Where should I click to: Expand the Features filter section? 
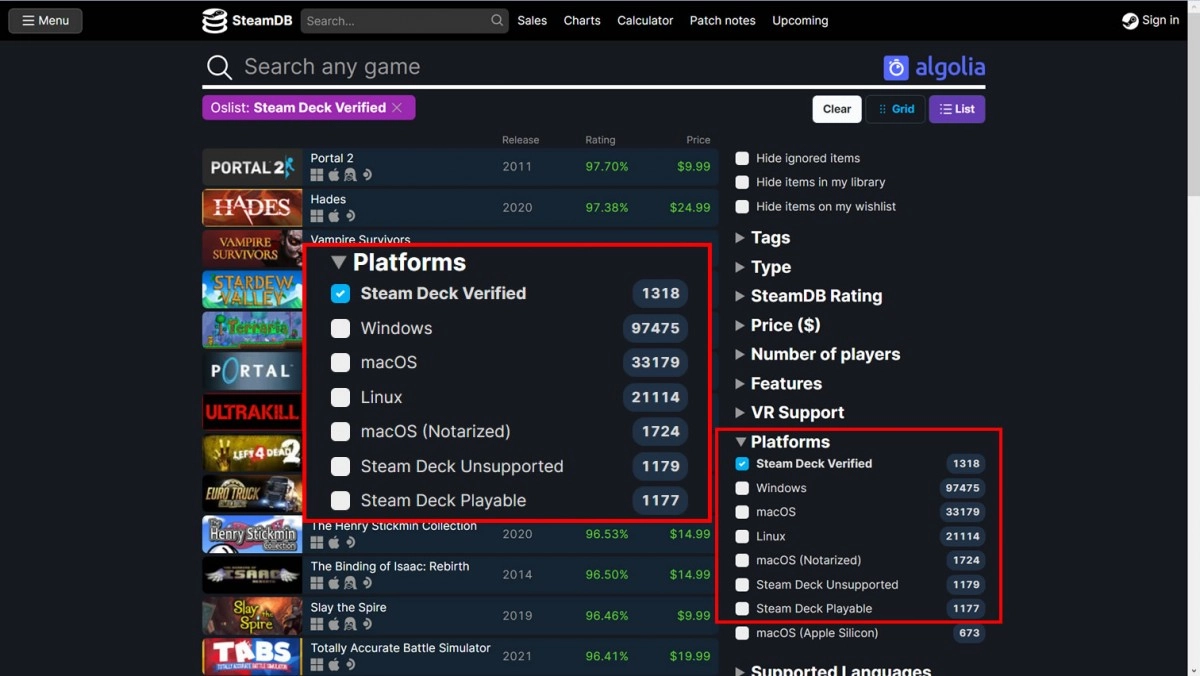click(779, 383)
